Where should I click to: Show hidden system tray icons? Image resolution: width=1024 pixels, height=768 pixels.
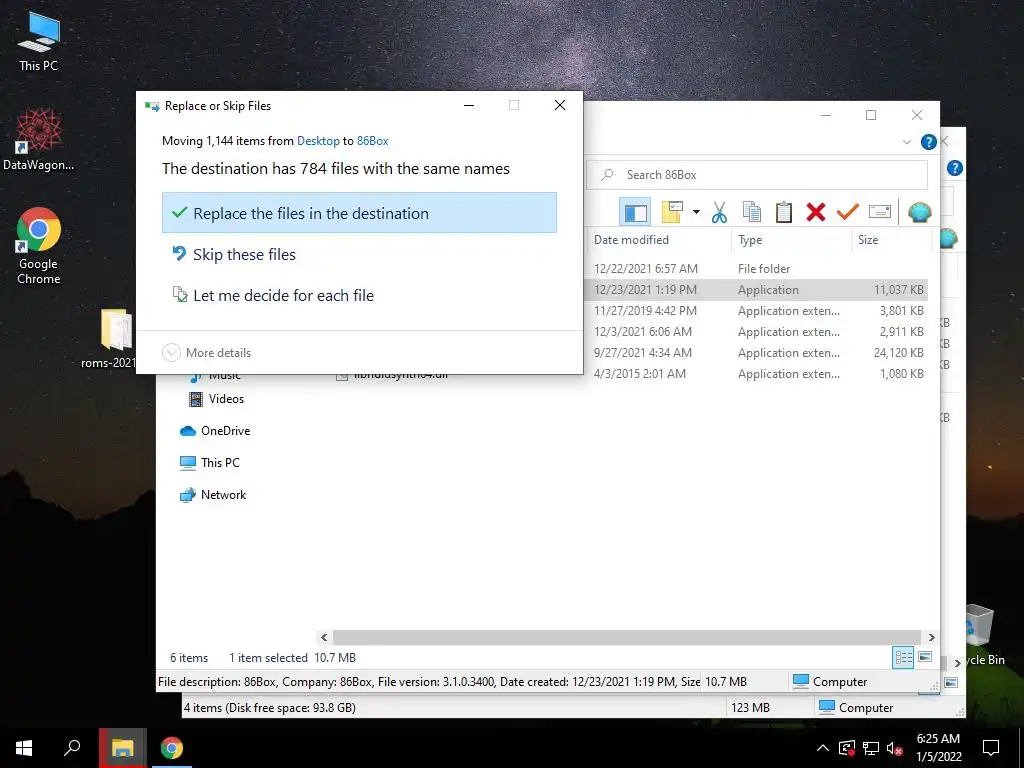pos(823,748)
